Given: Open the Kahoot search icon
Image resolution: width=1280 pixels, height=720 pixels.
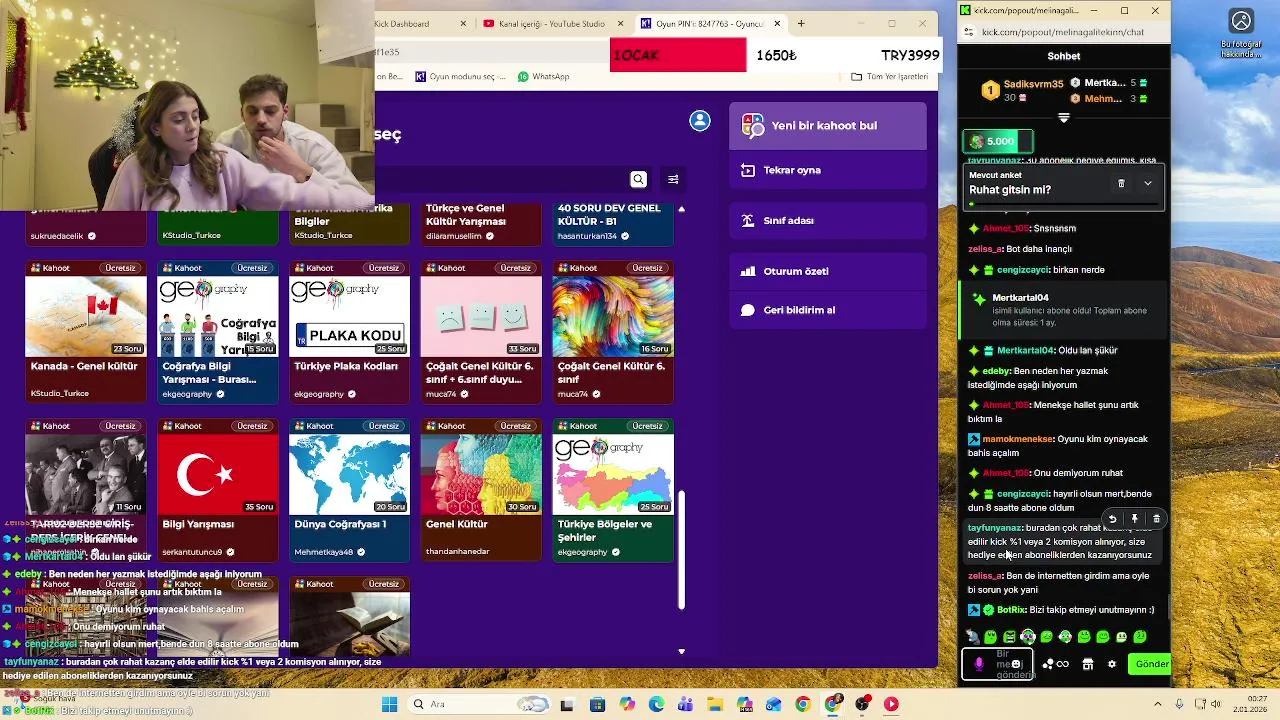Looking at the screenshot, I should (x=638, y=179).
